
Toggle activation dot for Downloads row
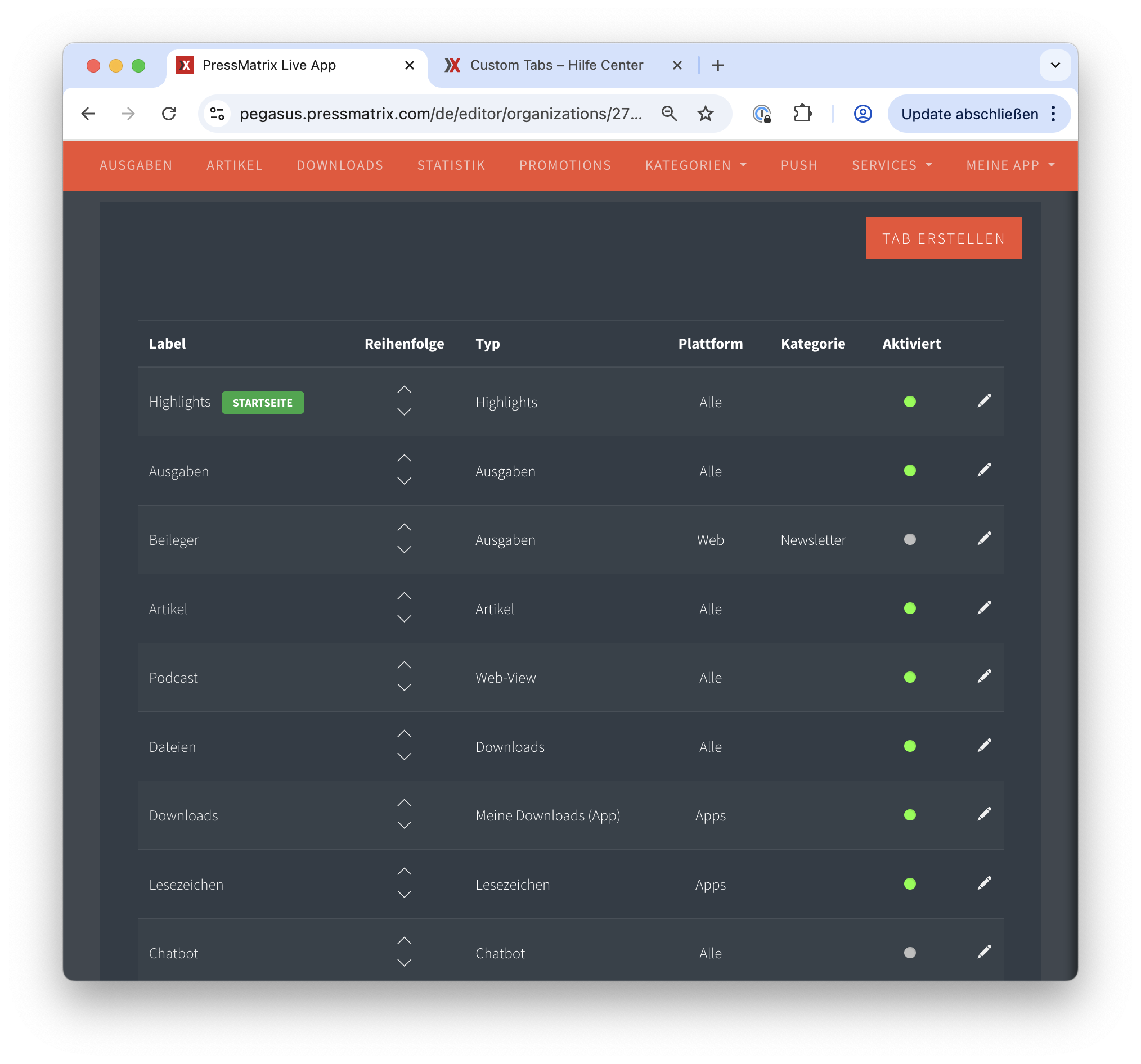pyautogui.click(x=909, y=814)
